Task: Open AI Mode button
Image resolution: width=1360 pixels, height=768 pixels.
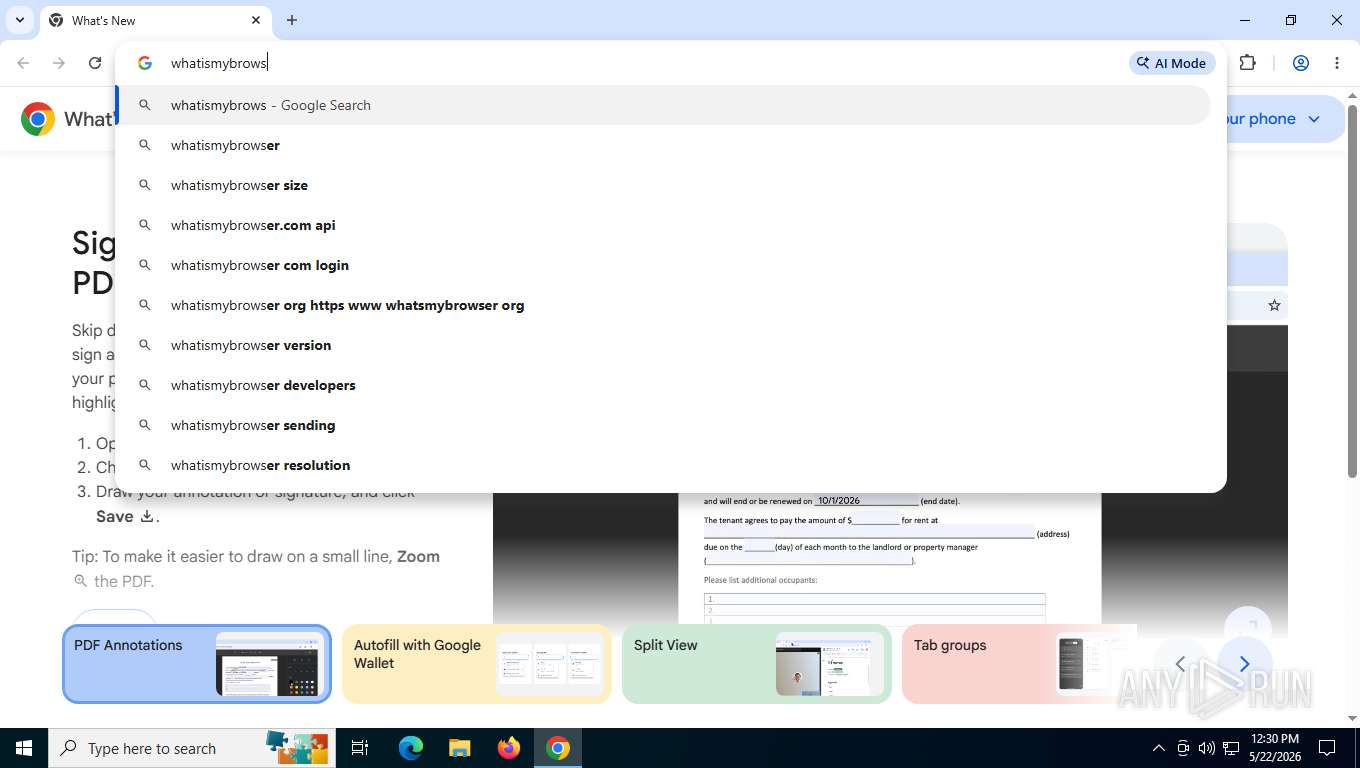Action: 1172,63
